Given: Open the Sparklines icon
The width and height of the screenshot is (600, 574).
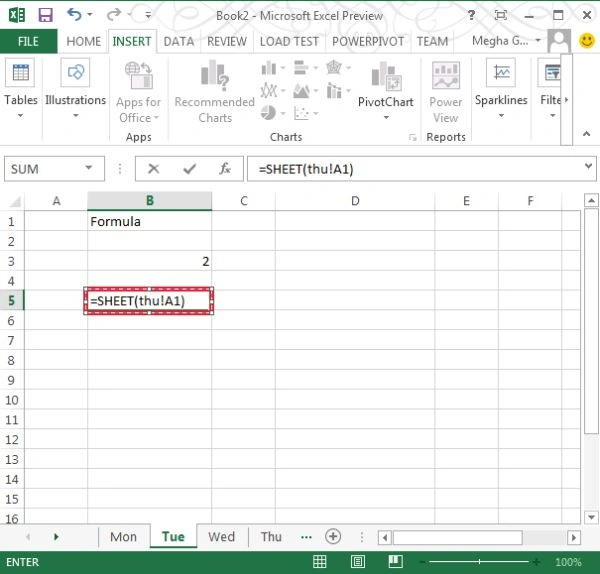Looking at the screenshot, I should coord(501,72).
